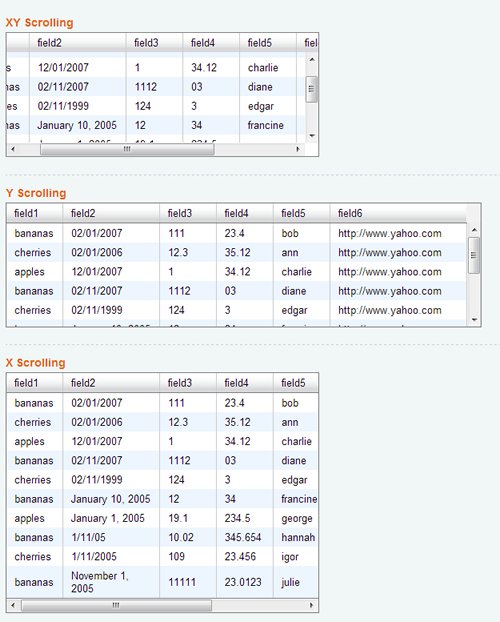
Task: Click the XY table scroll right arrow
Action: pos(298,149)
